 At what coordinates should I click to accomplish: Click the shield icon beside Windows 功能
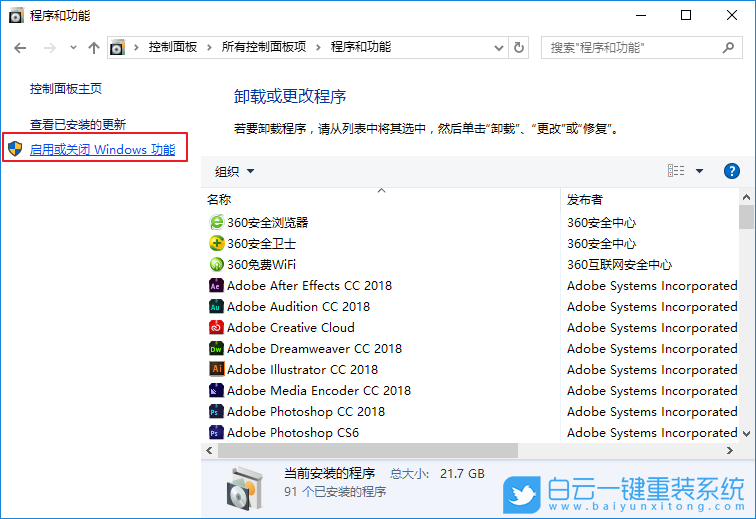click(15, 149)
